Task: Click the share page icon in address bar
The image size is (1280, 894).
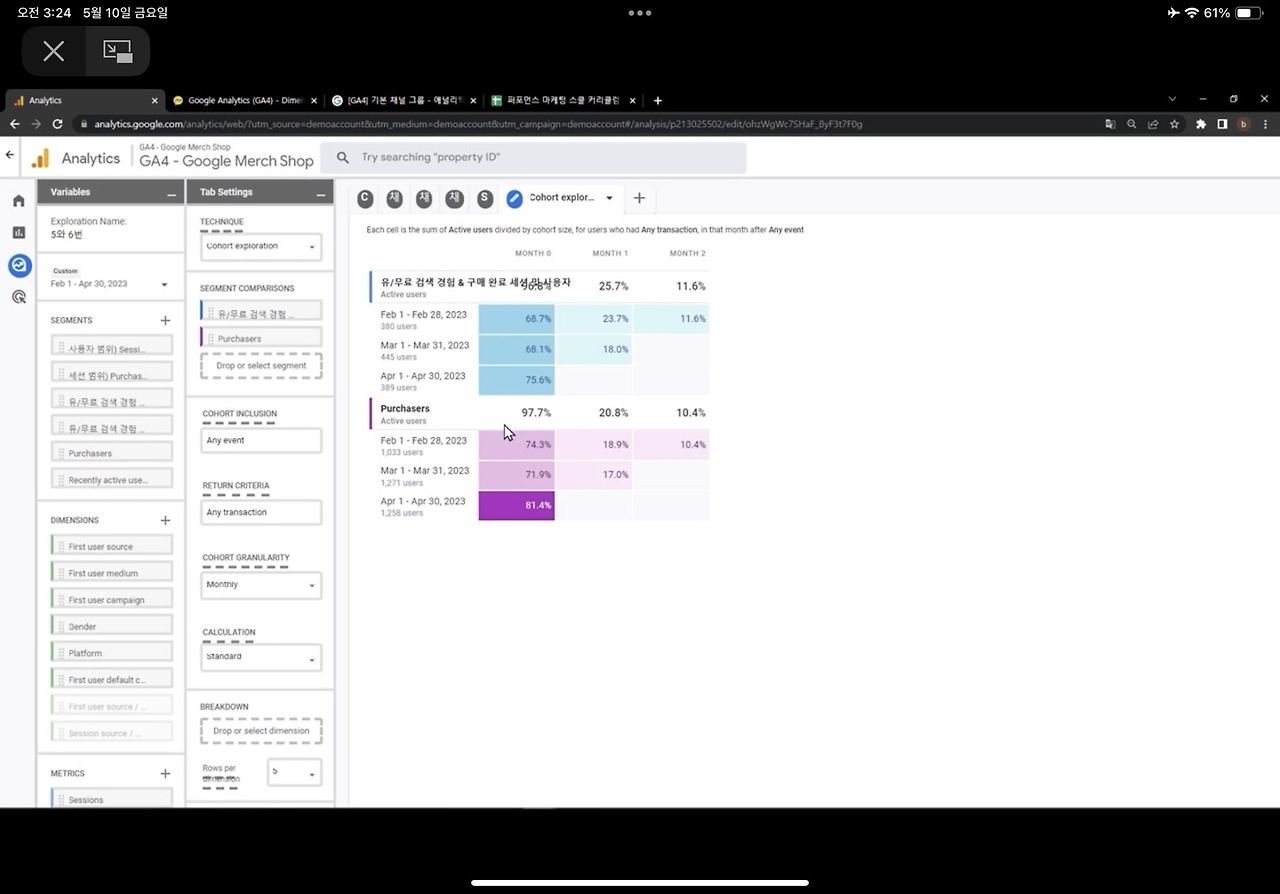Action: pos(1153,124)
